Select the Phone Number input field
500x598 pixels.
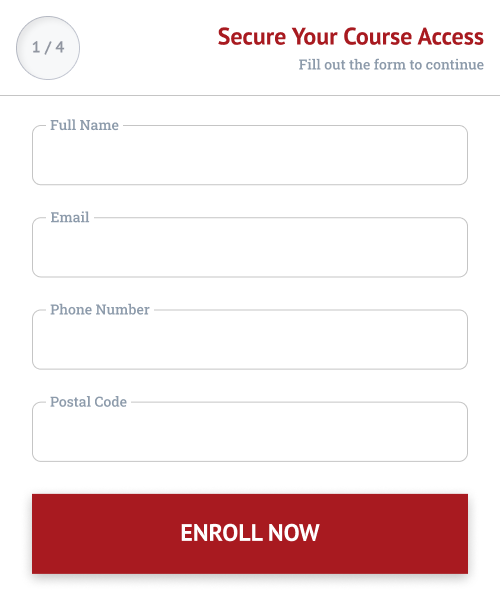click(x=250, y=339)
